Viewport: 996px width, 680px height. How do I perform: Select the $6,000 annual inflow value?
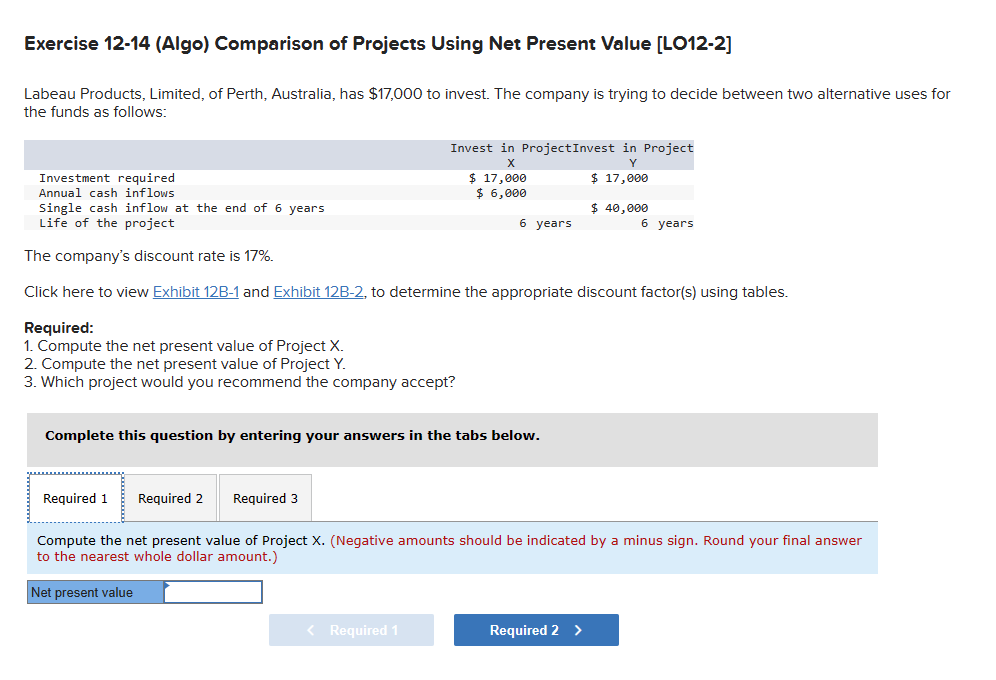click(498, 193)
